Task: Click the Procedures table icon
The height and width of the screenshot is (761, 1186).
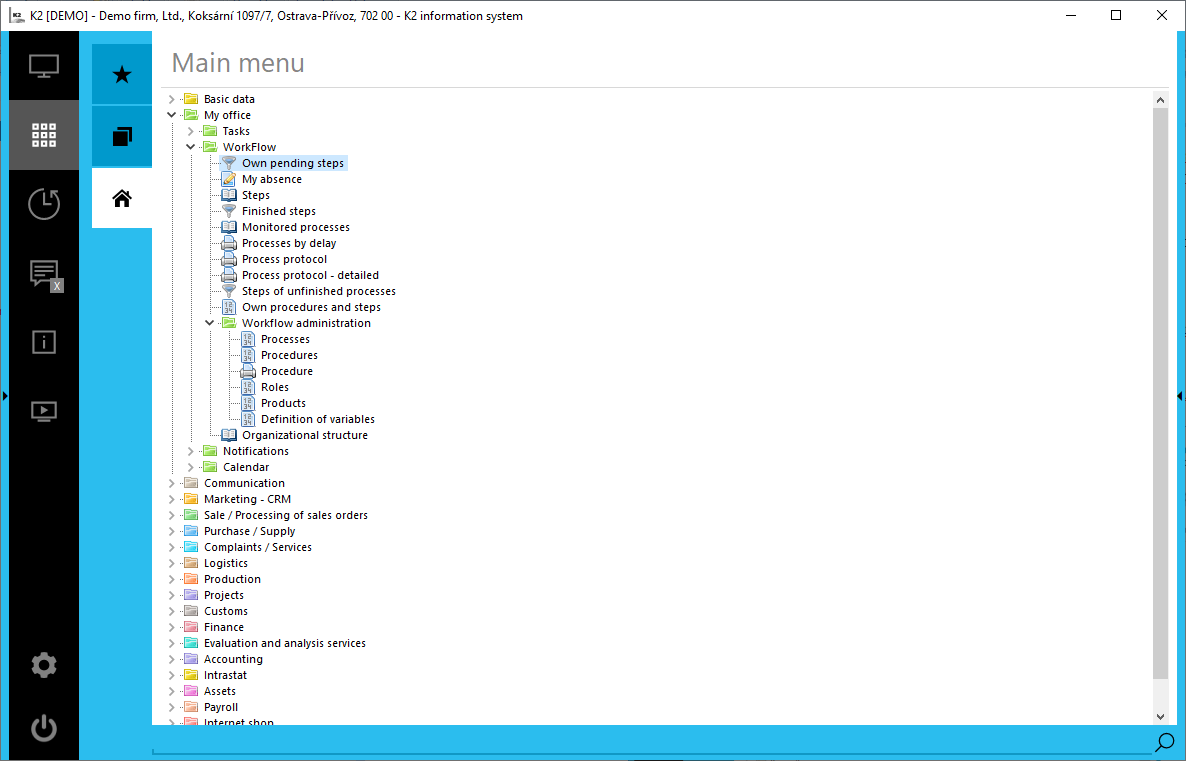Action: tap(247, 356)
